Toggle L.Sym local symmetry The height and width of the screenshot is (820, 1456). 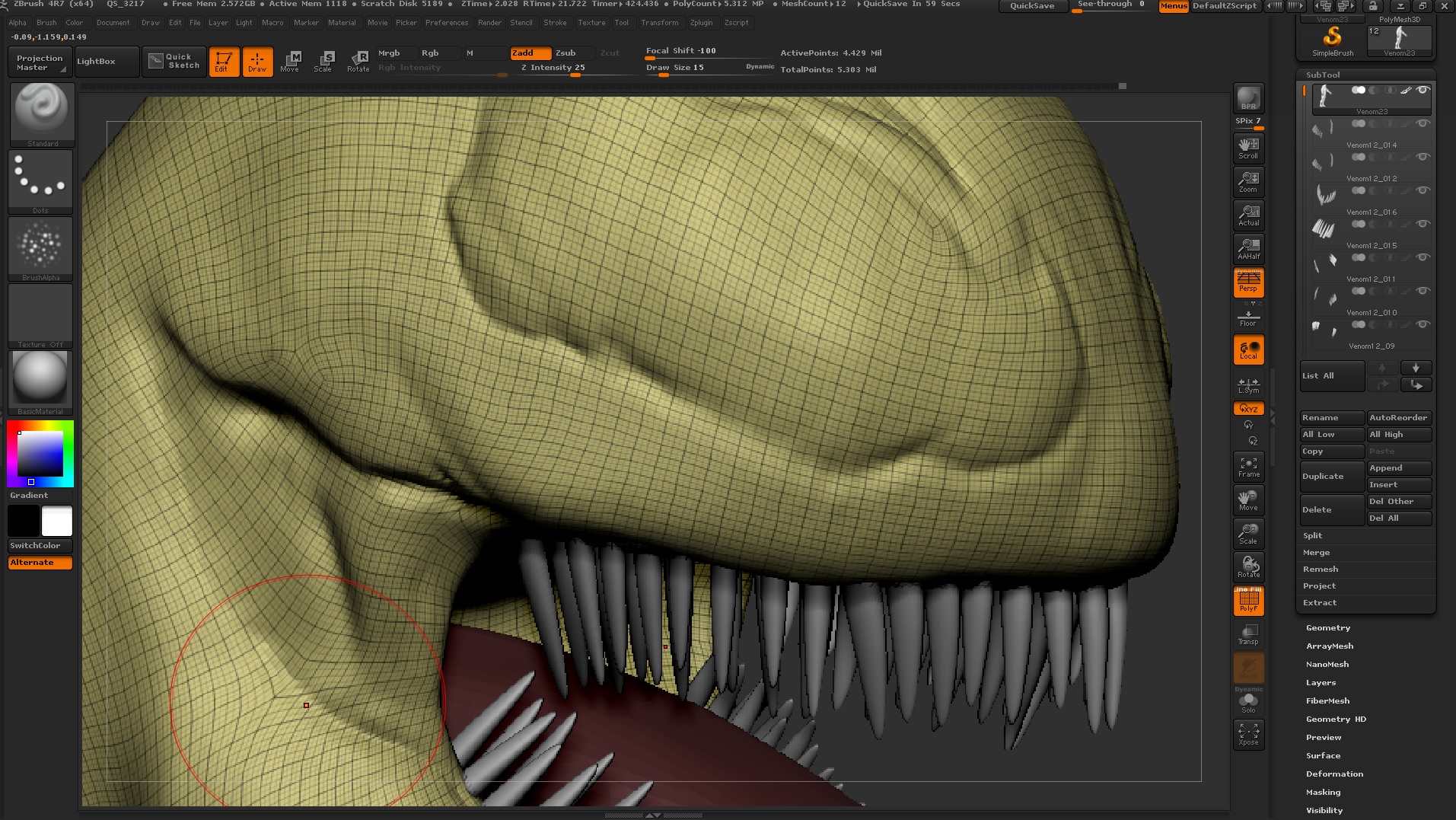tap(1248, 385)
